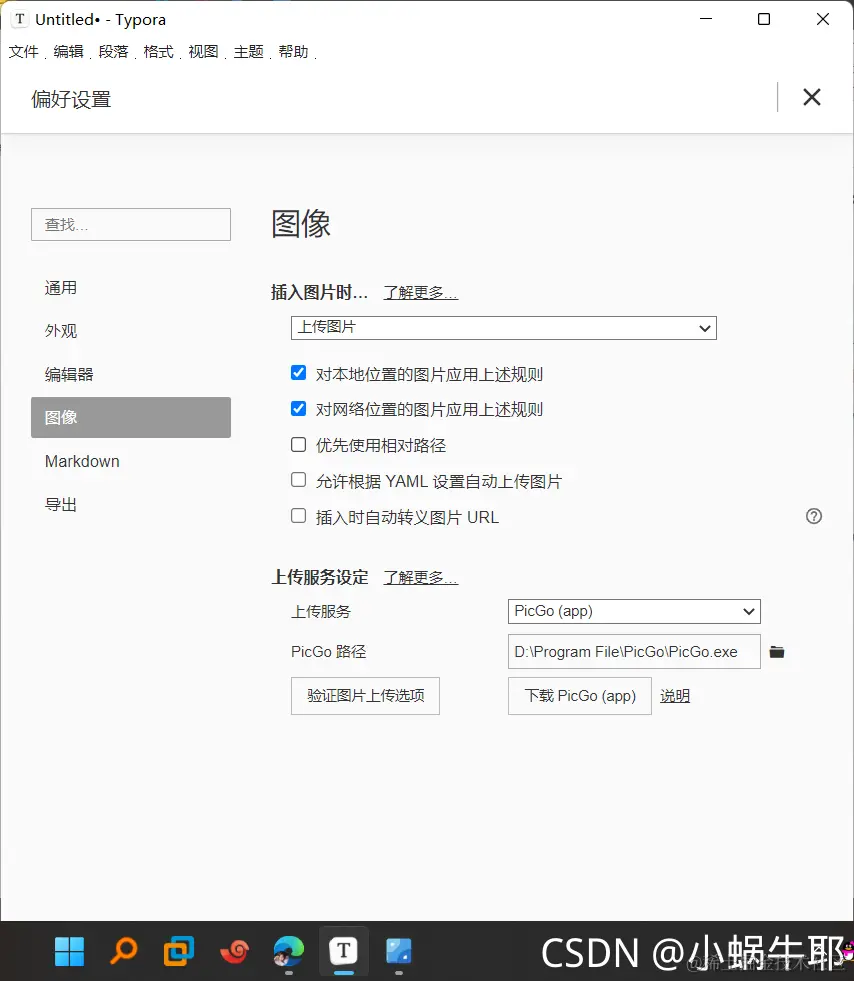Open the 上传服务 dropdown showing PicGo

633,611
